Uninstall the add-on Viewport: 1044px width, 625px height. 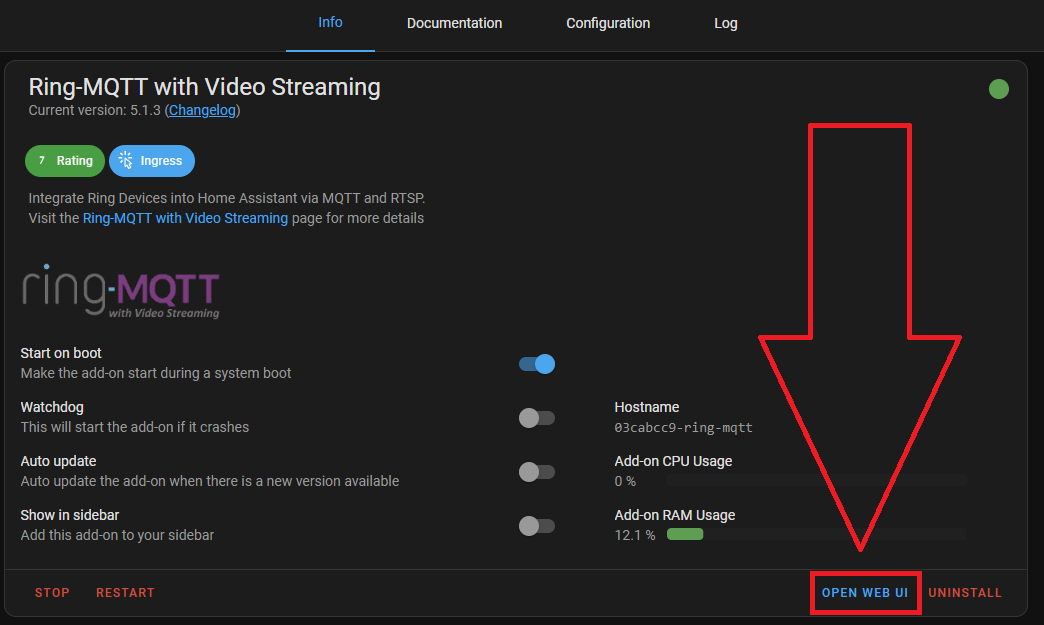(965, 593)
